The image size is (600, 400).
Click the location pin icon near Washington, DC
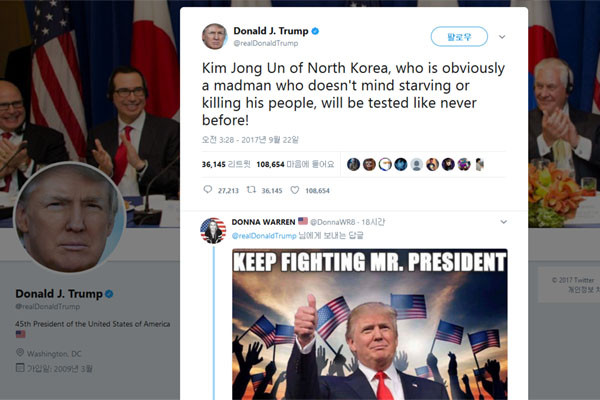tap(20, 353)
